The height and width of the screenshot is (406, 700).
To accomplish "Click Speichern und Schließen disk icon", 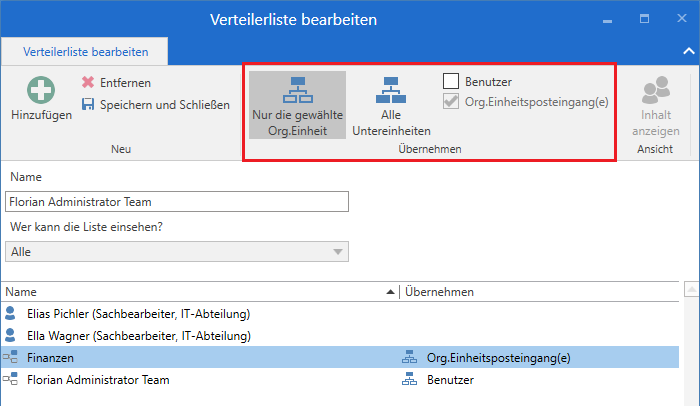I will pyautogui.click(x=88, y=104).
